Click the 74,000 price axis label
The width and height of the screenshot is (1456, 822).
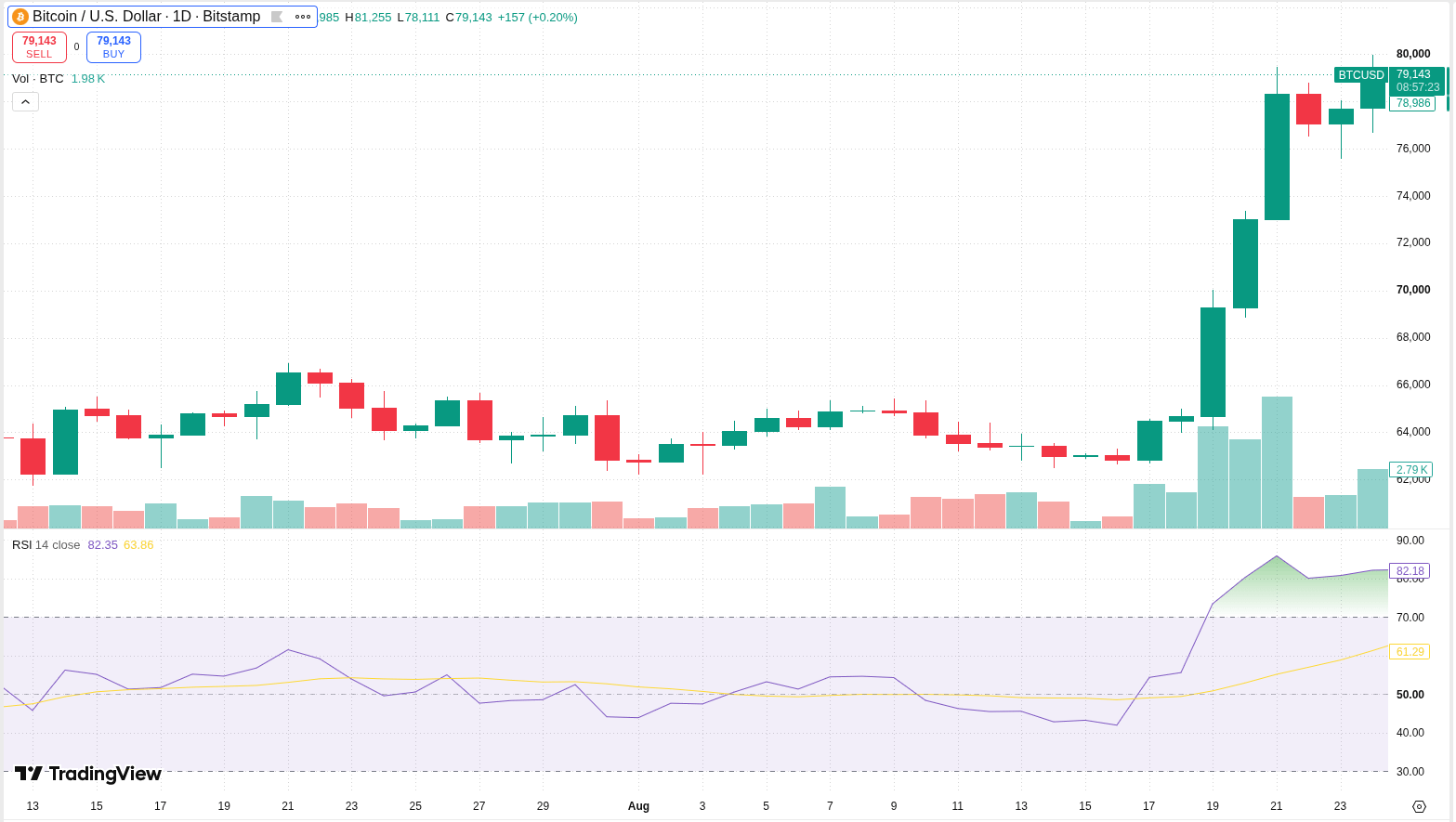pyautogui.click(x=1413, y=196)
